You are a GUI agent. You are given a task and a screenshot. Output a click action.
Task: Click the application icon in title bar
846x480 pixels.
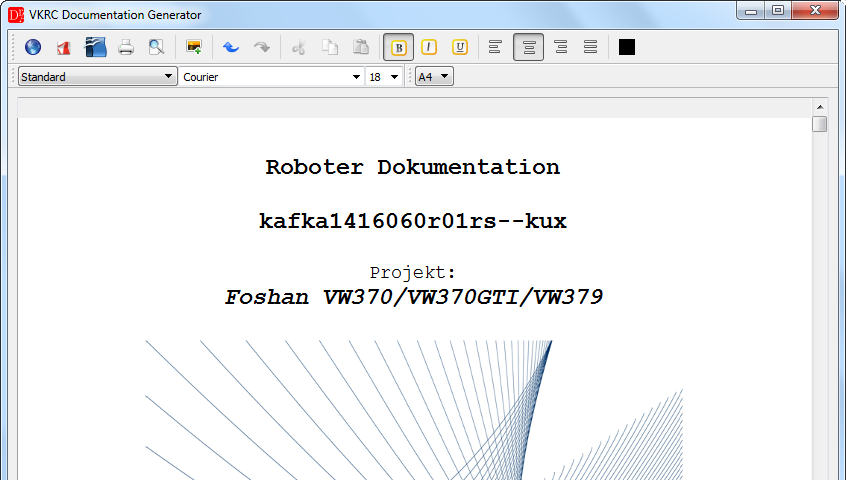[16, 15]
